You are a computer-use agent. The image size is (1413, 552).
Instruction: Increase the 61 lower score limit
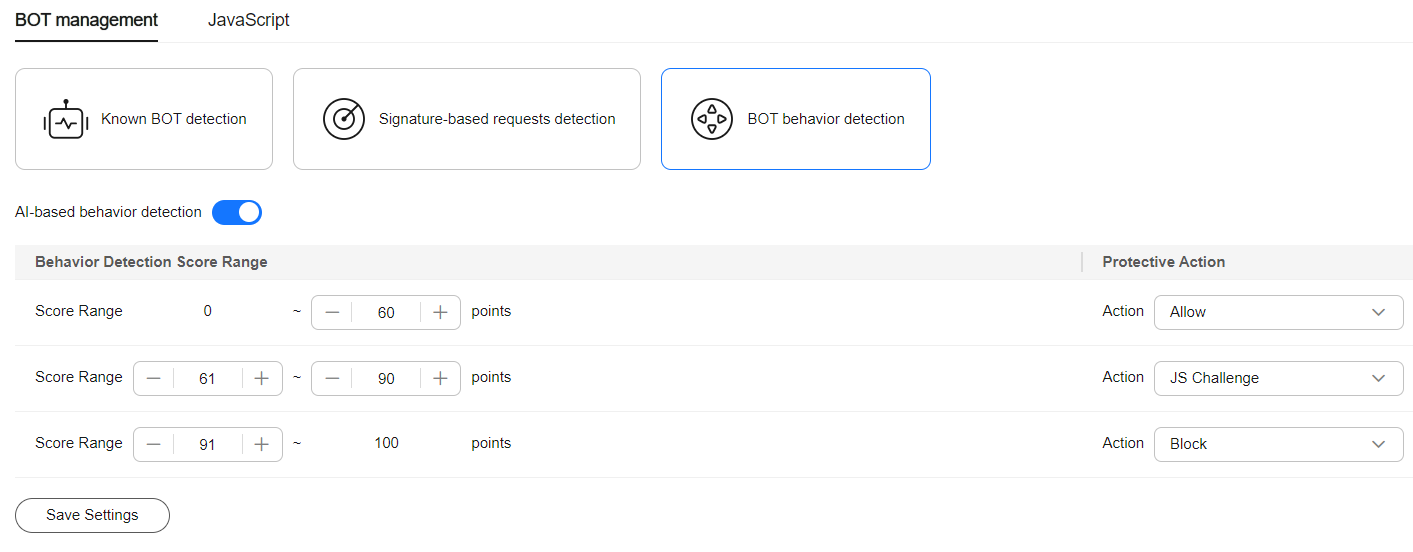pos(262,378)
